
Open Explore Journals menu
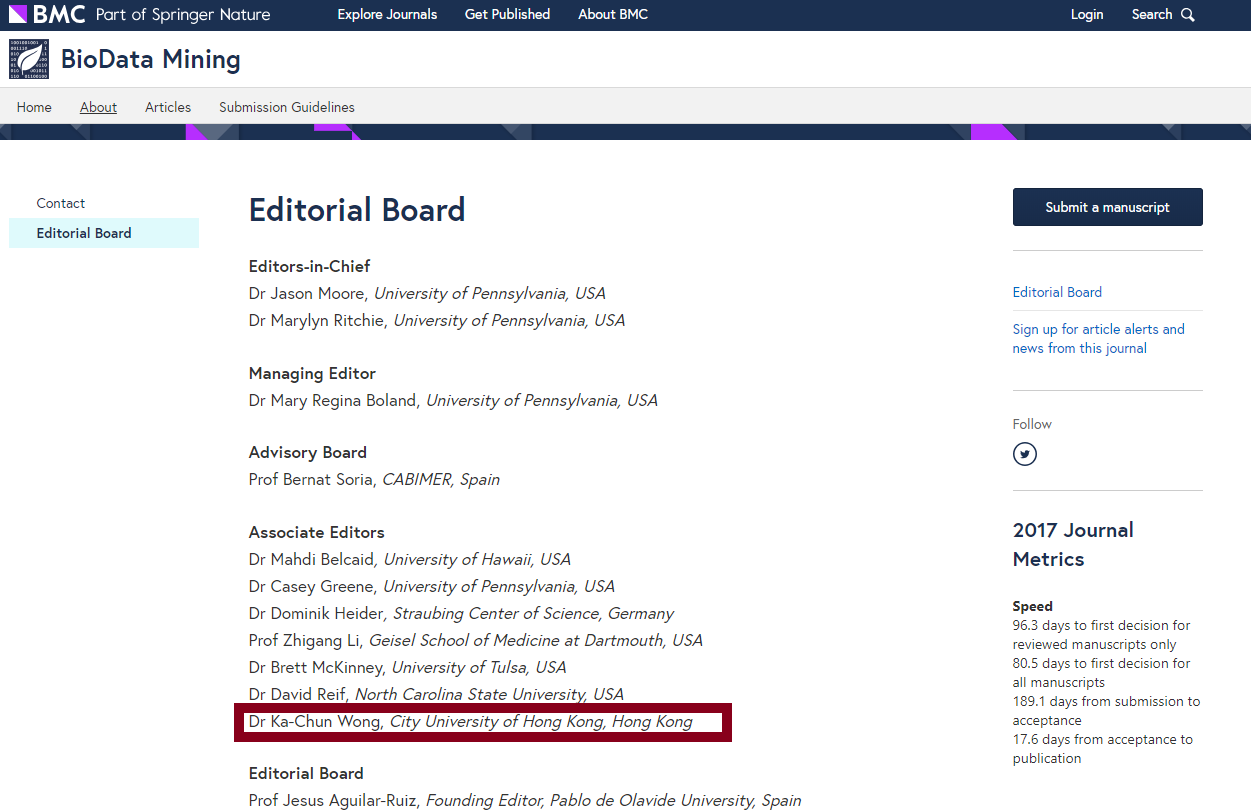click(387, 14)
